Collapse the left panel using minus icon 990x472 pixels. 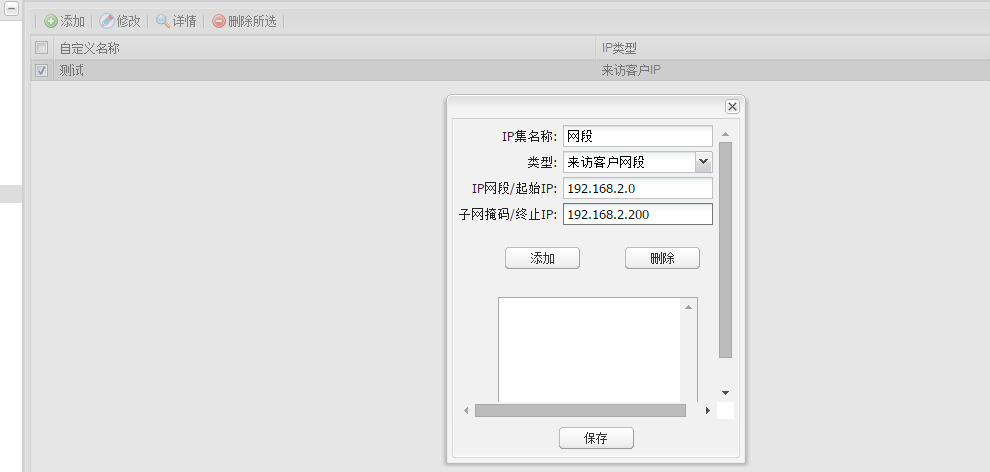tap(13, 8)
